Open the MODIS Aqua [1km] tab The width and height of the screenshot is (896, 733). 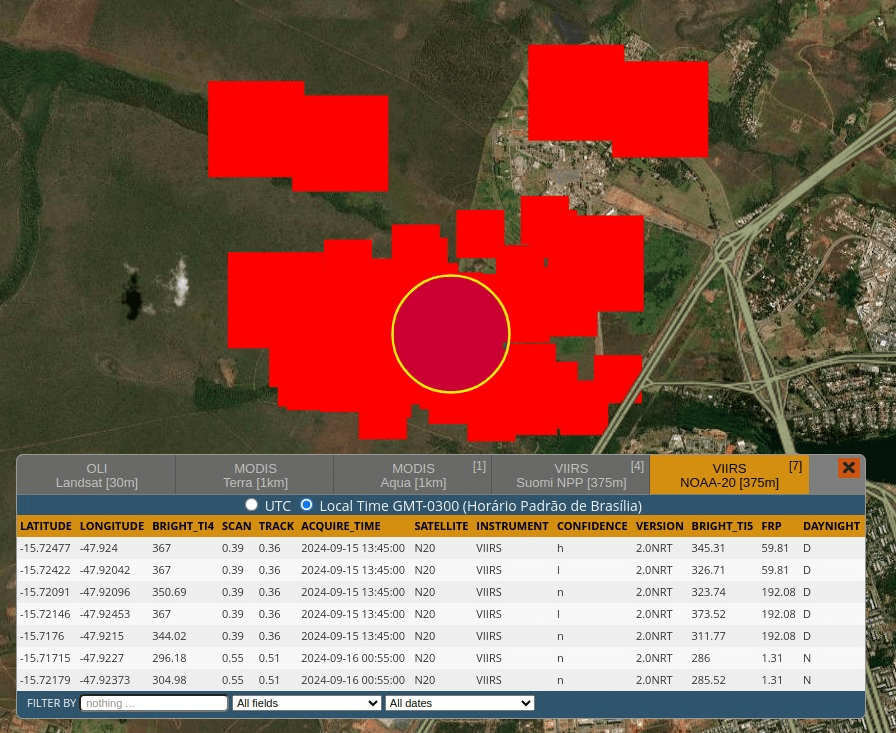(x=413, y=475)
